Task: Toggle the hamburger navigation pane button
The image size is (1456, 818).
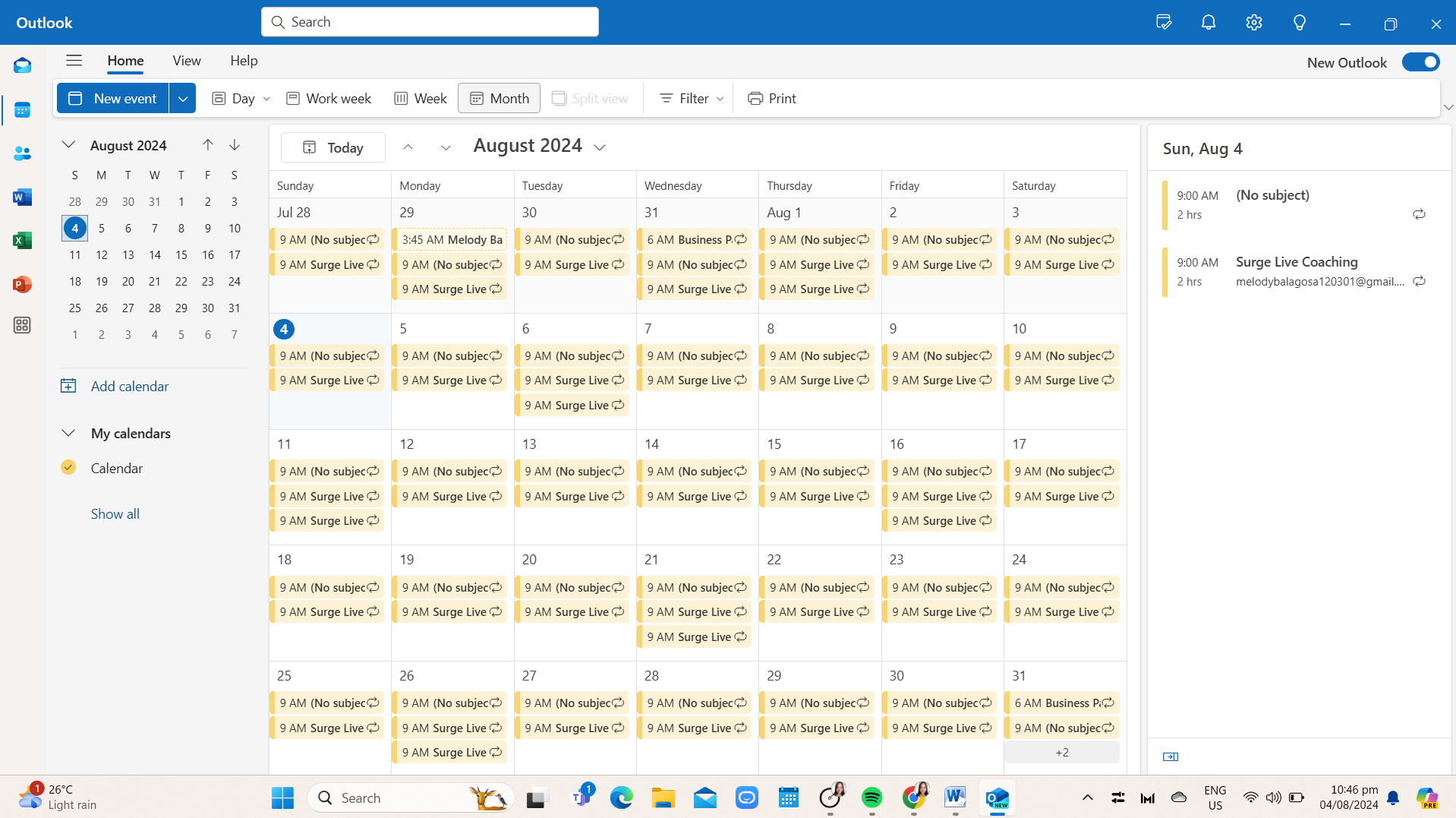Action: click(74, 61)
